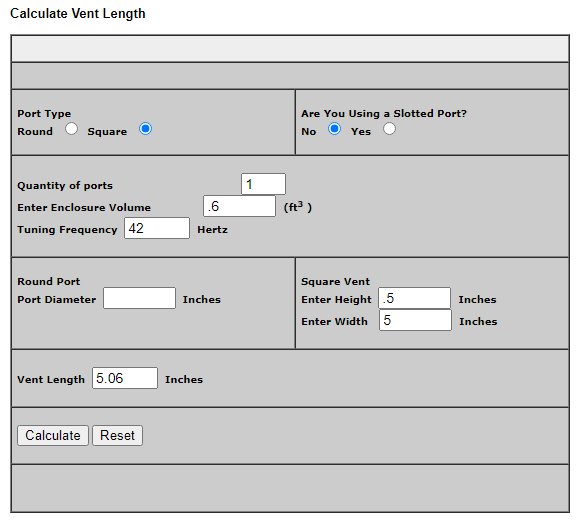Click the Hertz unit label
582x523 pixels.
[x=212, y=229]
